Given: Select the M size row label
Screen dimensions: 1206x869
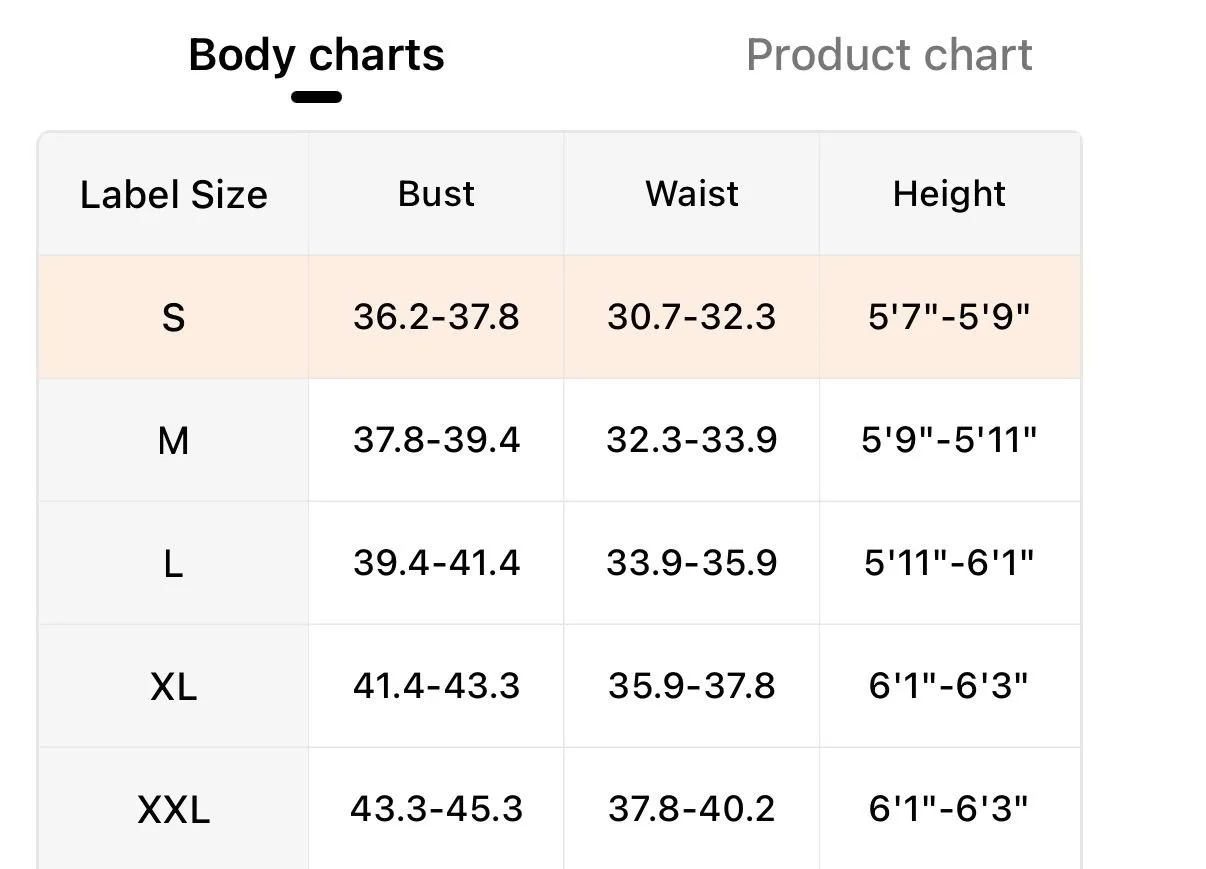Looking at the screenshot, I should coord(173,440).
